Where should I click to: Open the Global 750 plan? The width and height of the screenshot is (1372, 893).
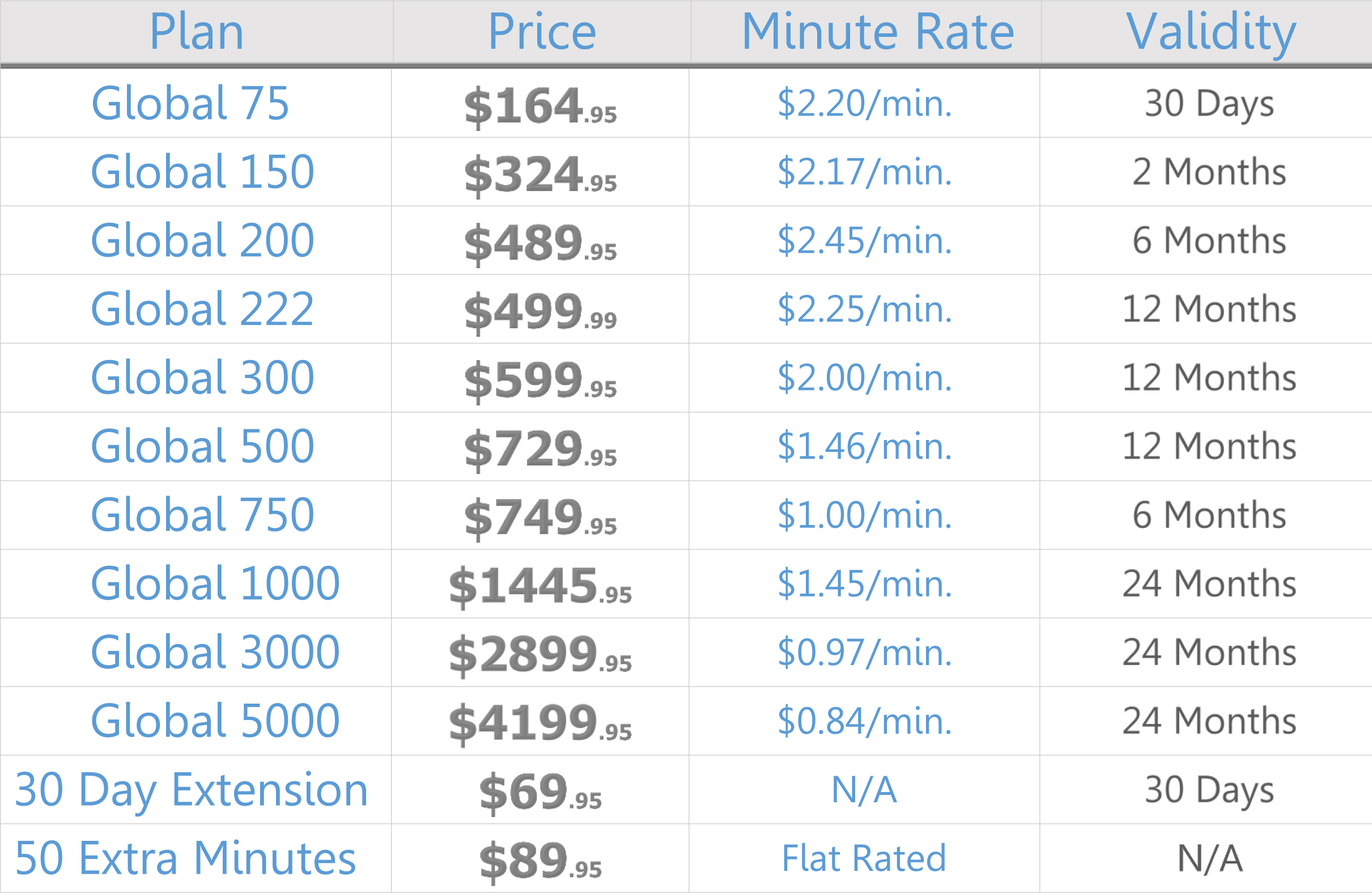tap(202, 515)
